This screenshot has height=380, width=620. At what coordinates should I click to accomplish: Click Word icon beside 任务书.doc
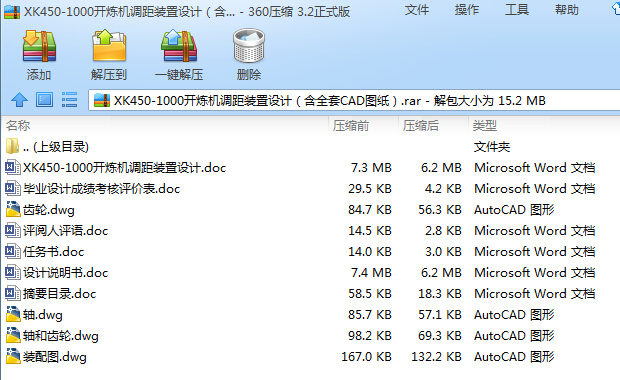tap(13, 251)
